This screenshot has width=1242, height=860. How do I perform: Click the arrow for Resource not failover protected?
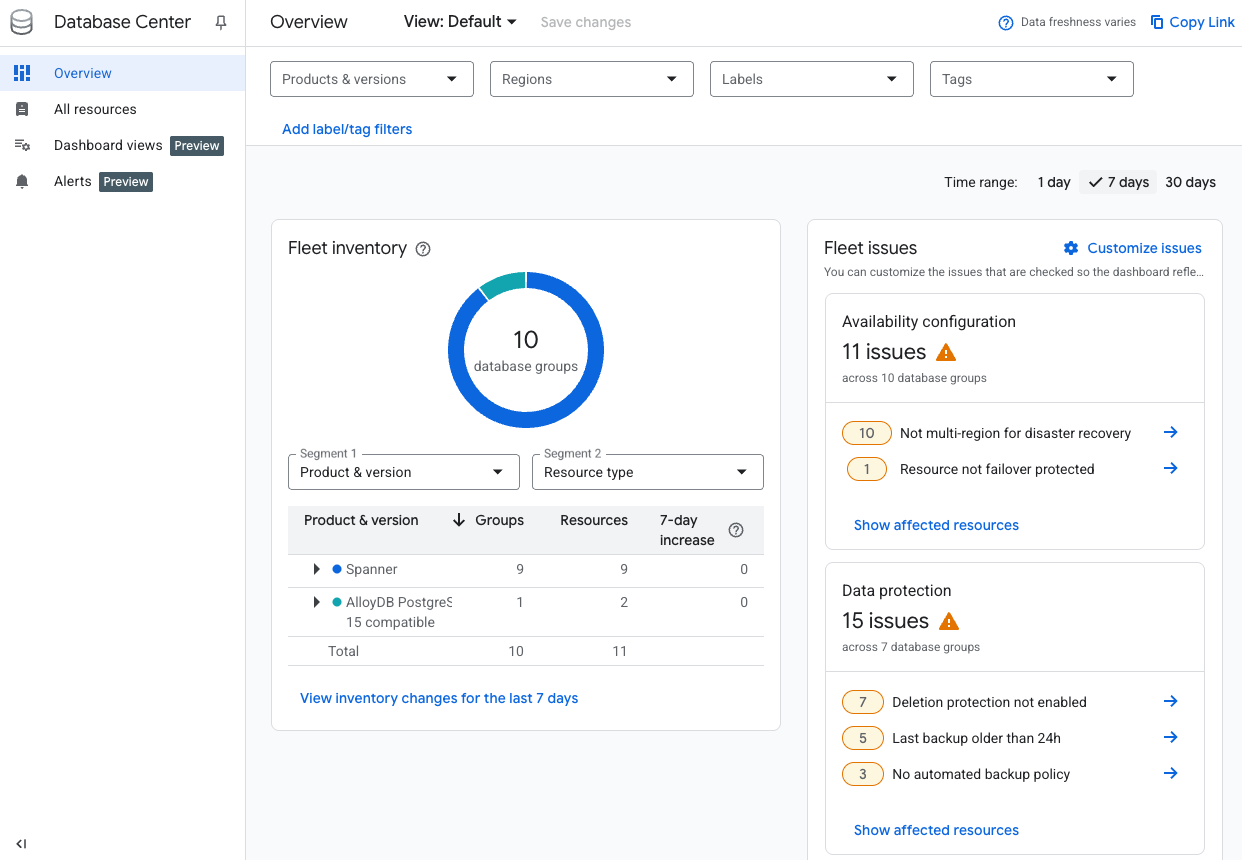(x=1170, y=469)
